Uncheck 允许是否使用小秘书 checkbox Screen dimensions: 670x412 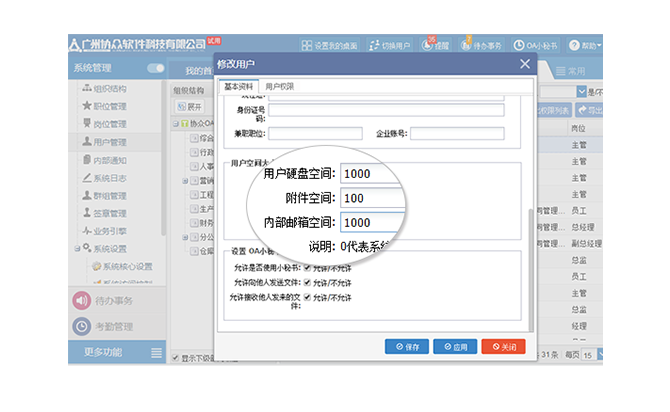(x=307, y=268)
